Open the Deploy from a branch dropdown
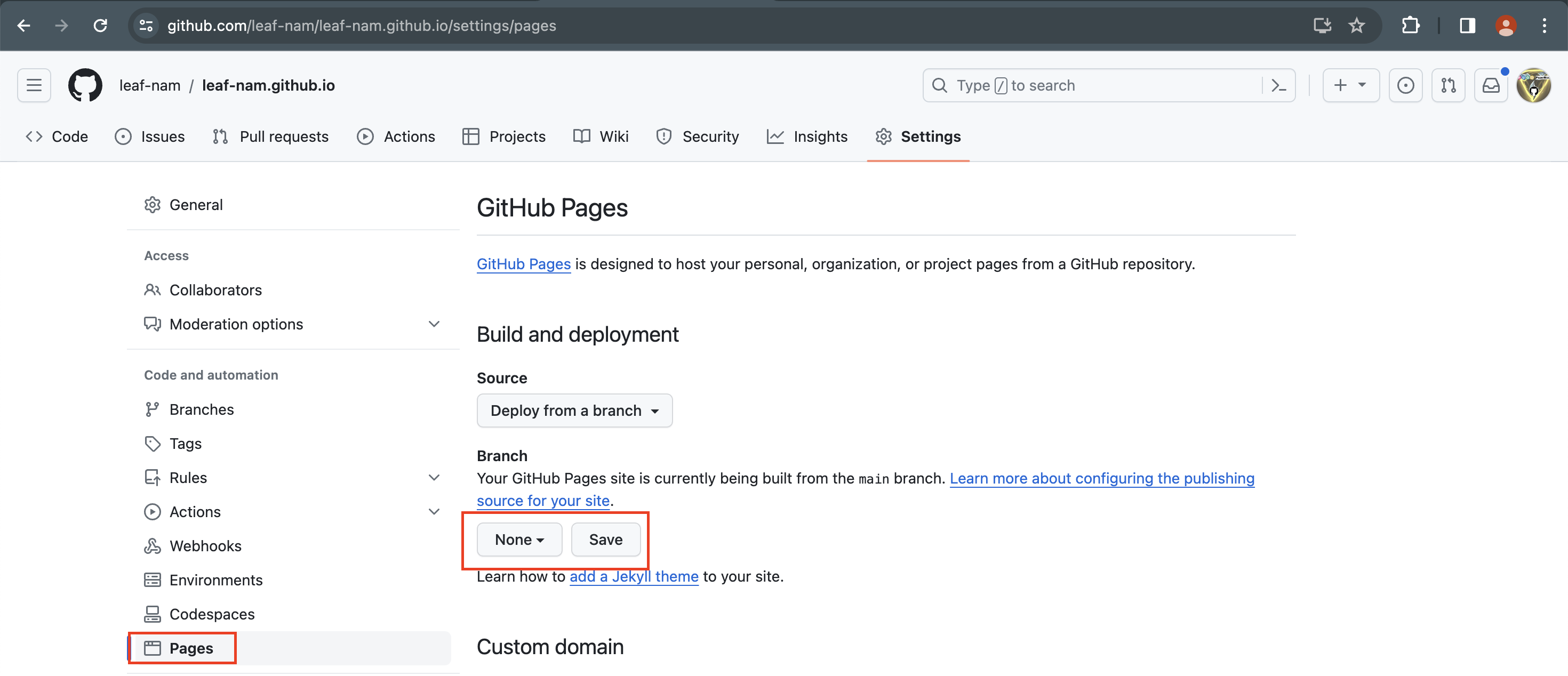Viewport: 1568px width, 676px height. pyautogui.click(x=574, y=410)
